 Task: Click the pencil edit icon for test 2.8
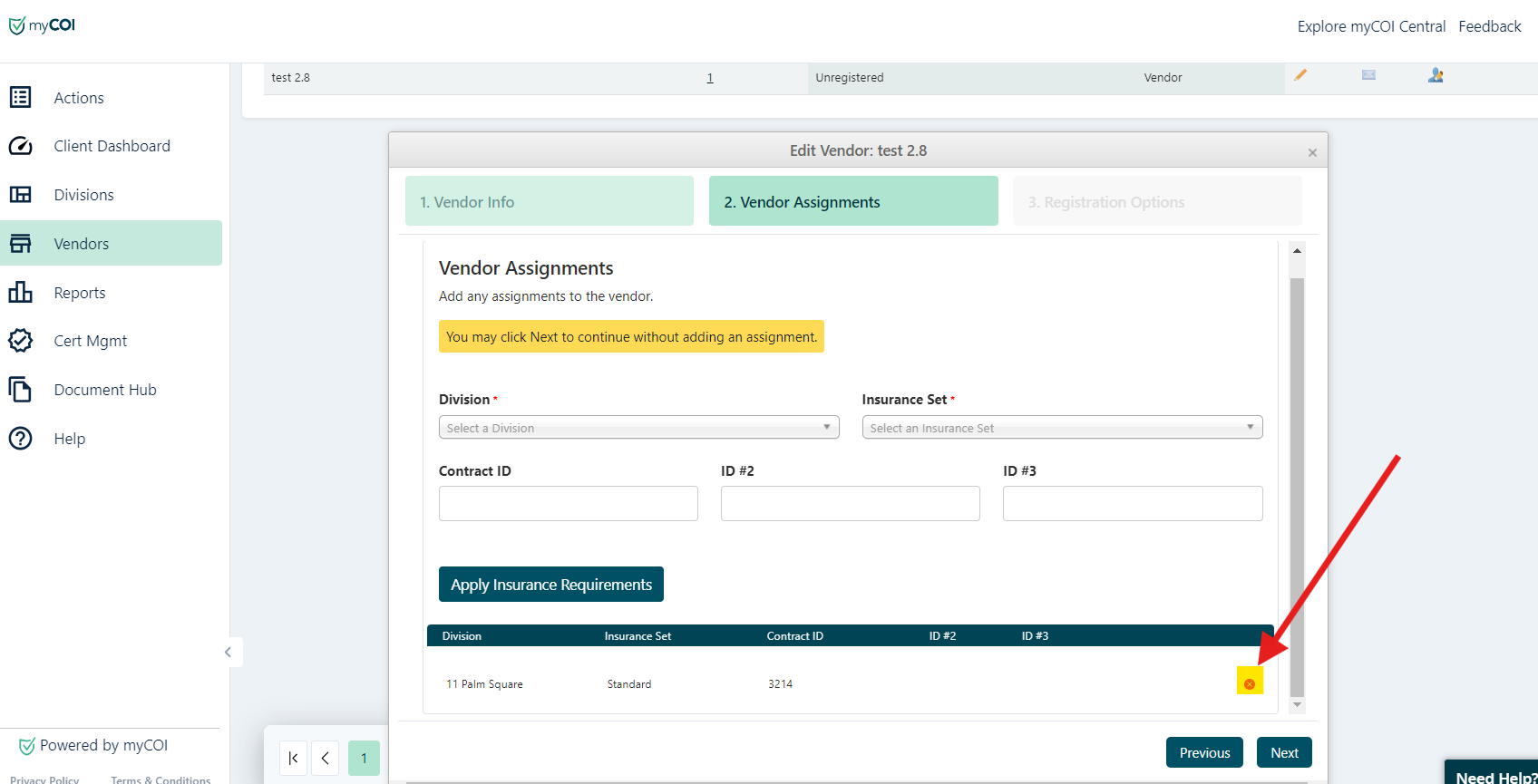click(1300, 75)
